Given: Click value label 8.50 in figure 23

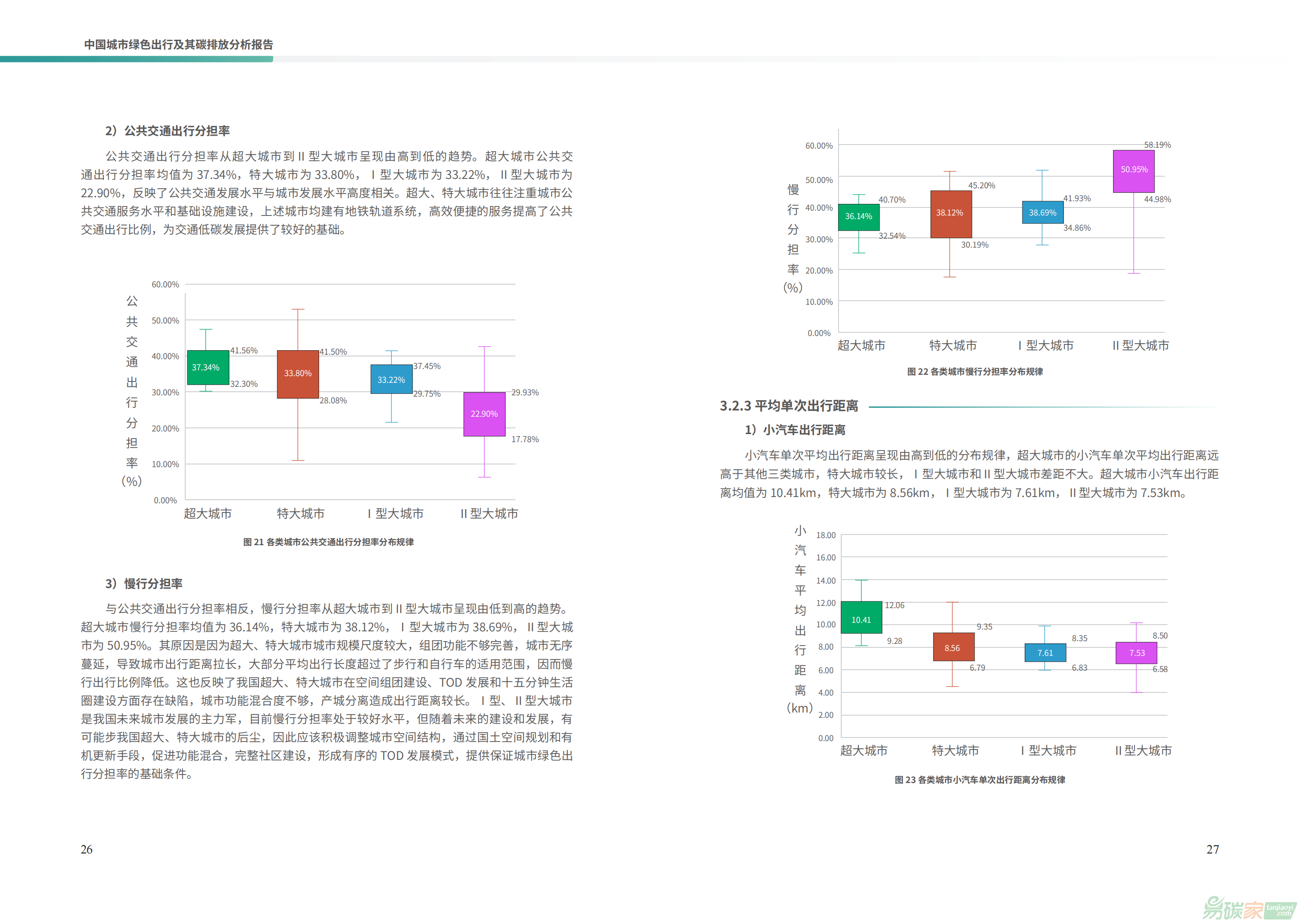Looking at the screenshot, I should point(1159,635).
